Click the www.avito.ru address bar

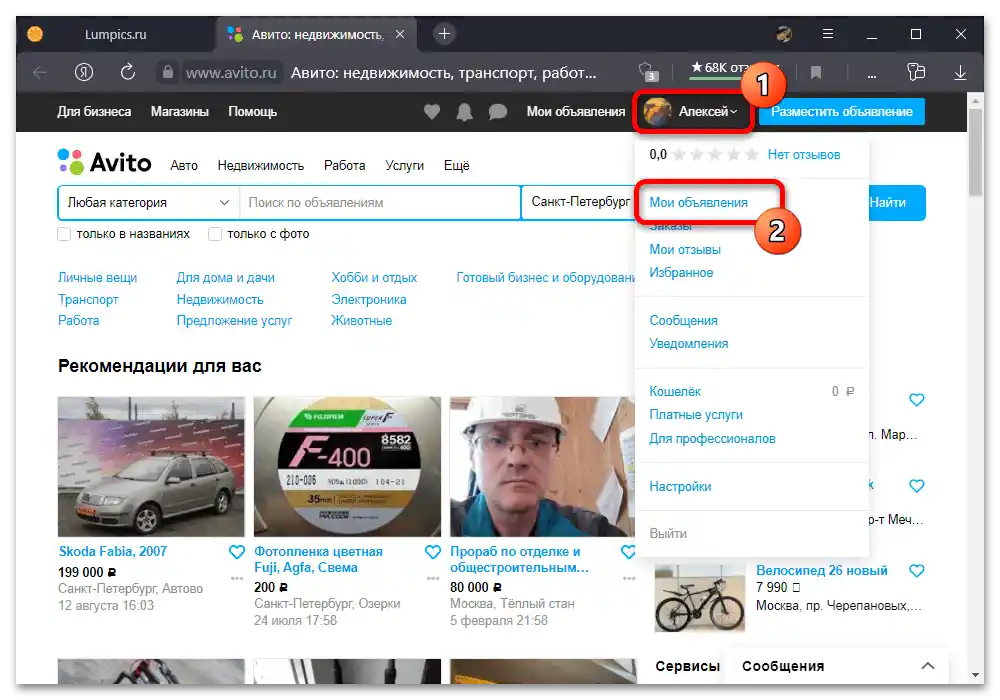[x=231, y=73]
